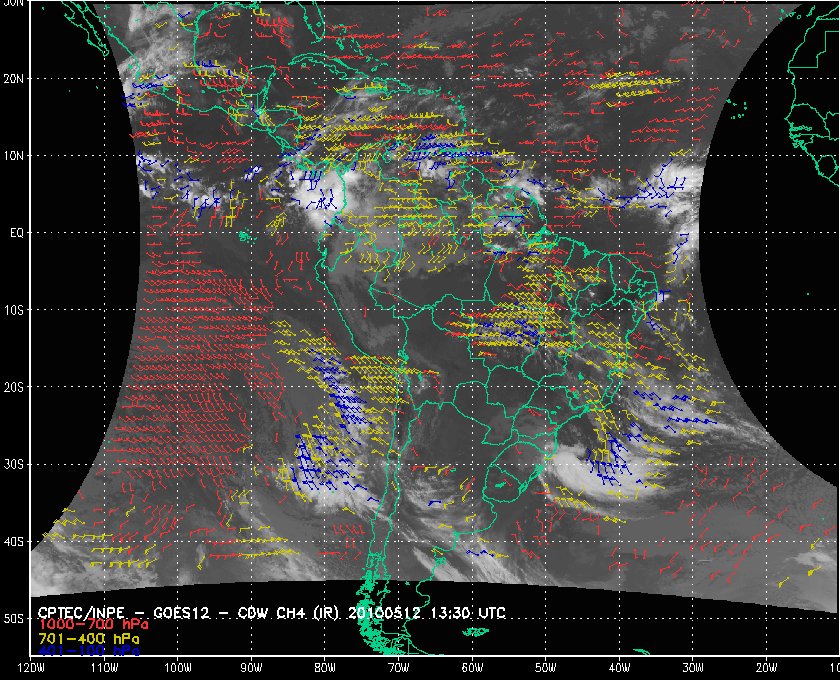Viewport: 840px width, 680px height.
Task: Click the blue 401-100 hPa legend entry
Action: 89,651
